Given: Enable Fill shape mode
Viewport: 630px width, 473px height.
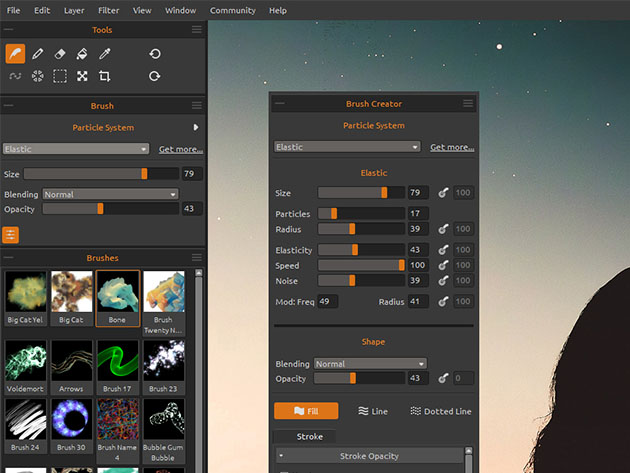Looking at the screenshot, I should pos(306,411).
